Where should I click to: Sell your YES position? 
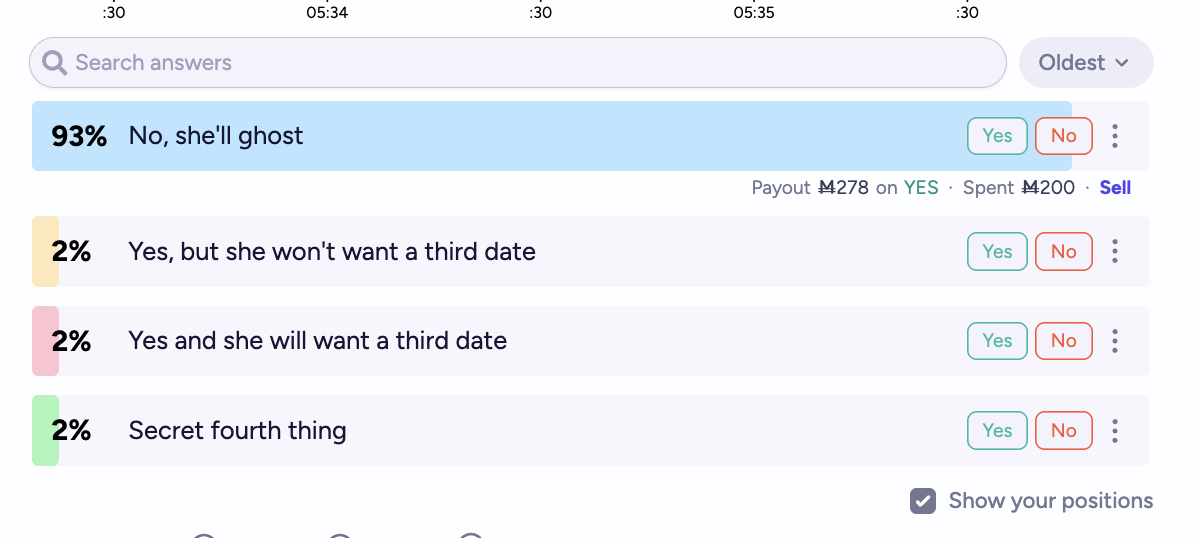coord(1115,188)
